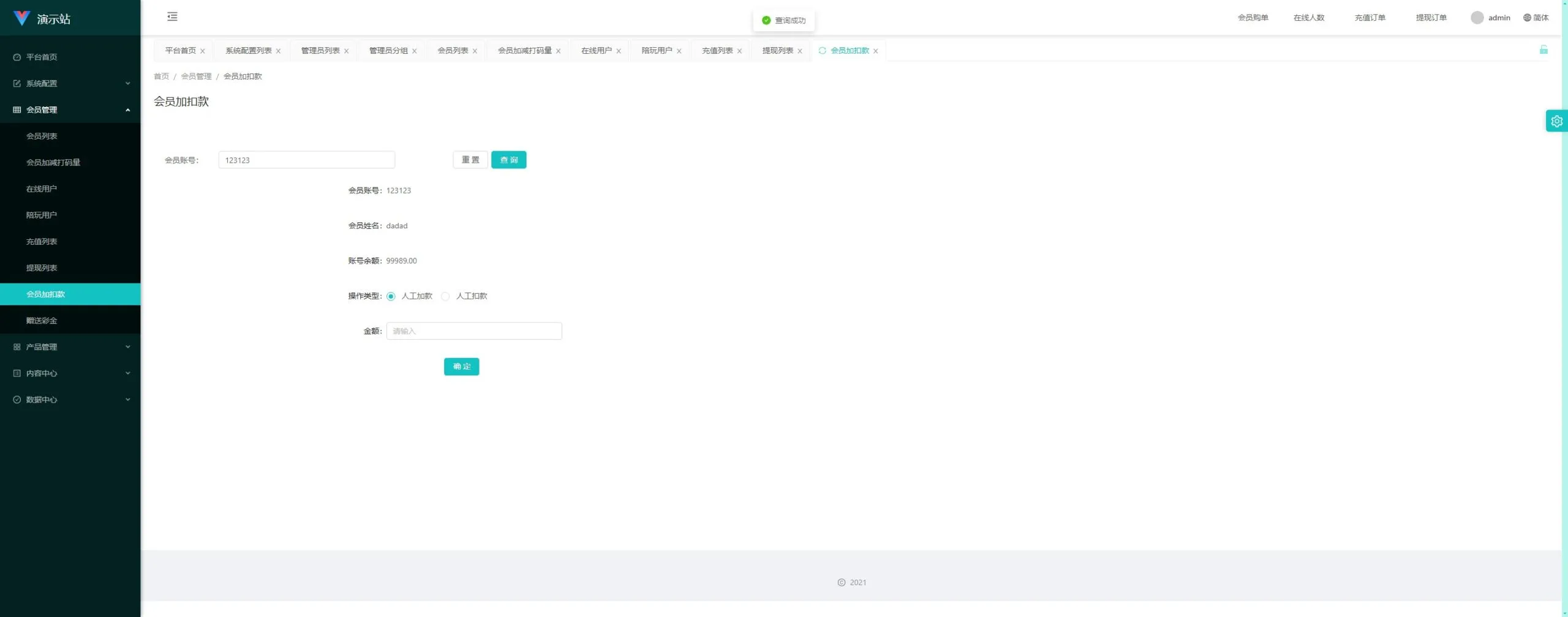Click the 演示站 logo
The height and width of the screenshot is (617, 1568).
(x=42, y=18)
